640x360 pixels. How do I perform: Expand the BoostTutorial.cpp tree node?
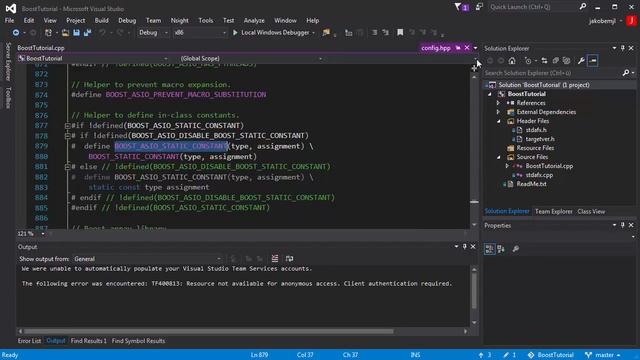coord(507,166)
